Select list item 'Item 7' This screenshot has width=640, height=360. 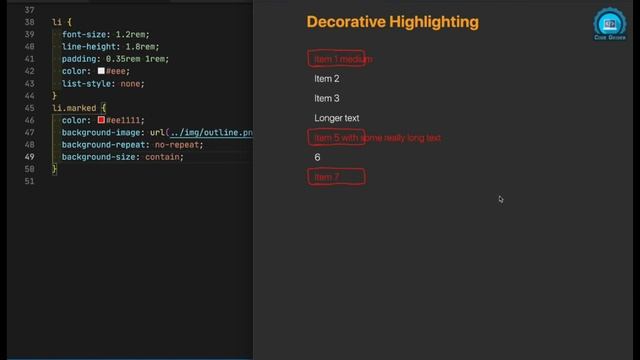pyautogui.click(x=327, y=177)
